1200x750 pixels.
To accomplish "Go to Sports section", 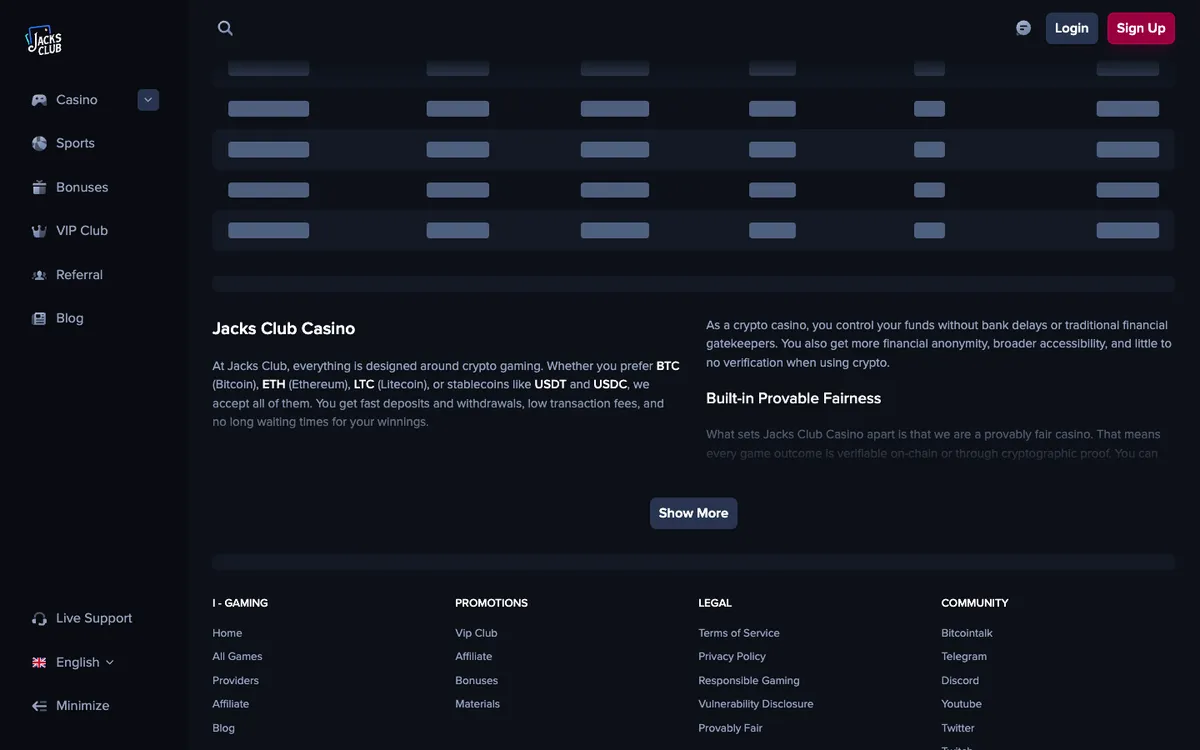I will pyautogui.click(x=75, y=143).
